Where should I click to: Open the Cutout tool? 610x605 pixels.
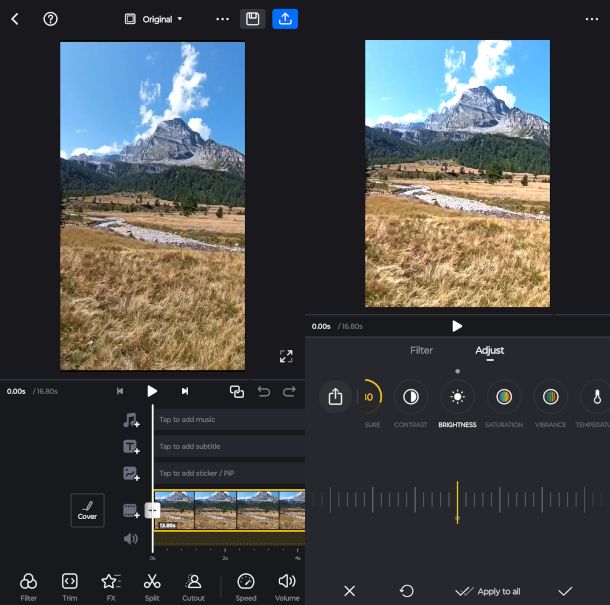tap(193, 587)
